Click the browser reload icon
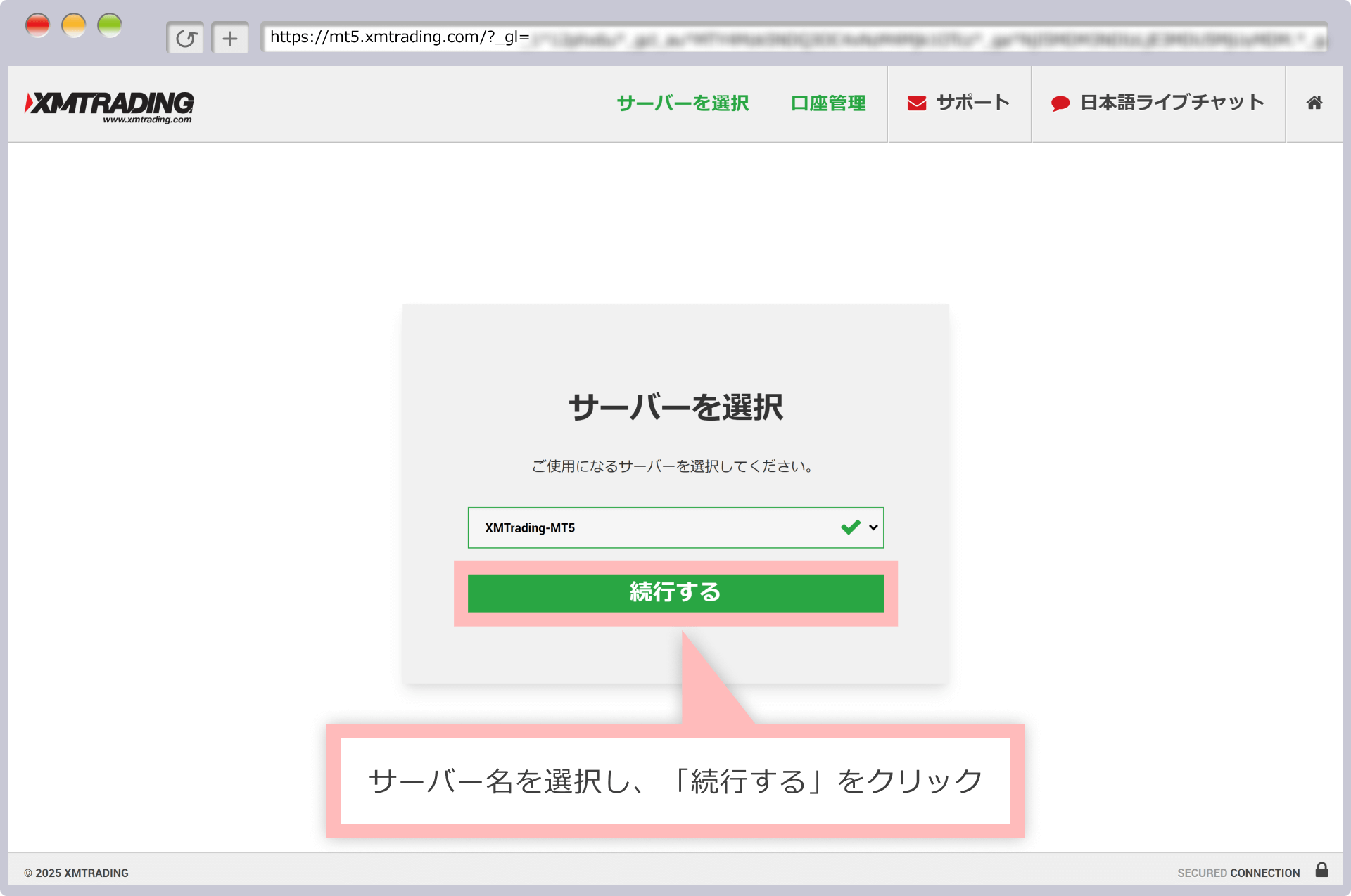1351x896 pixels. point(186,38)
